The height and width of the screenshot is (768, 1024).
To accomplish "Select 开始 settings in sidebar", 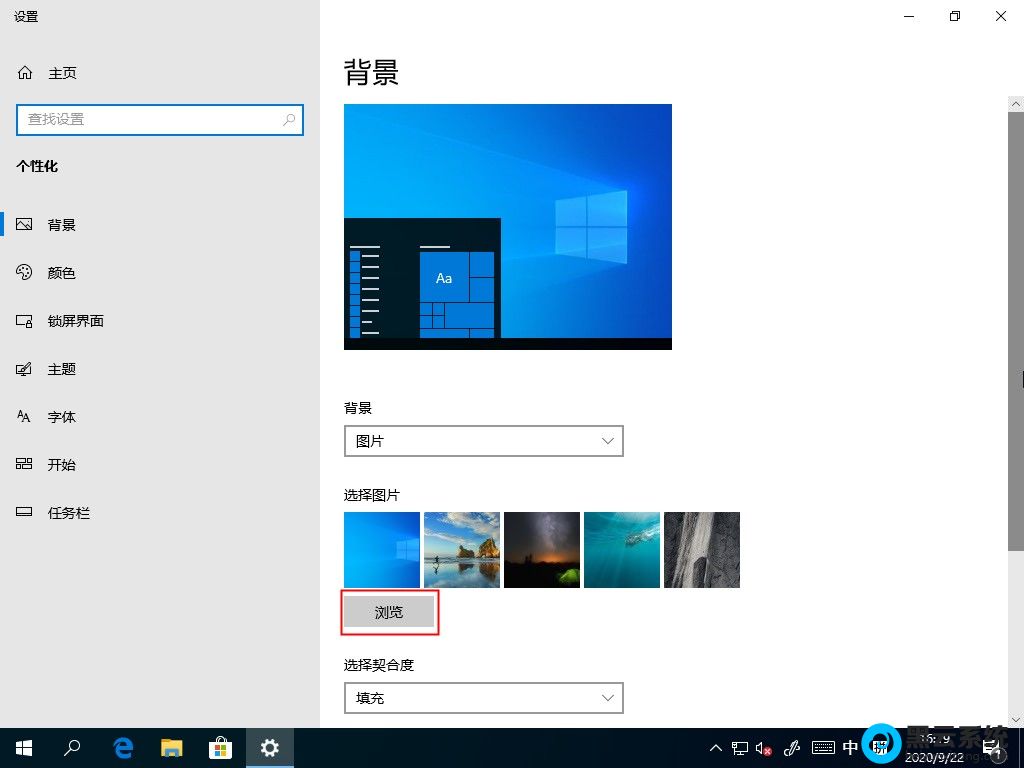I will click(x=60, y=464).
